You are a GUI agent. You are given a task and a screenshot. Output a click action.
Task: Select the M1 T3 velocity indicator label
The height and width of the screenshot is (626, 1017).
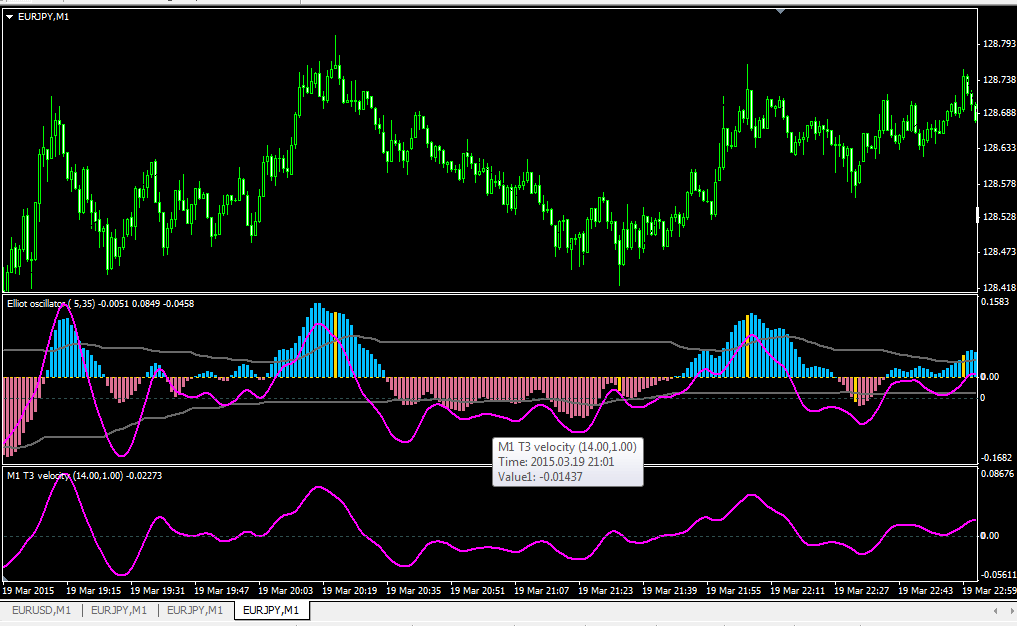tap(84, 476)
